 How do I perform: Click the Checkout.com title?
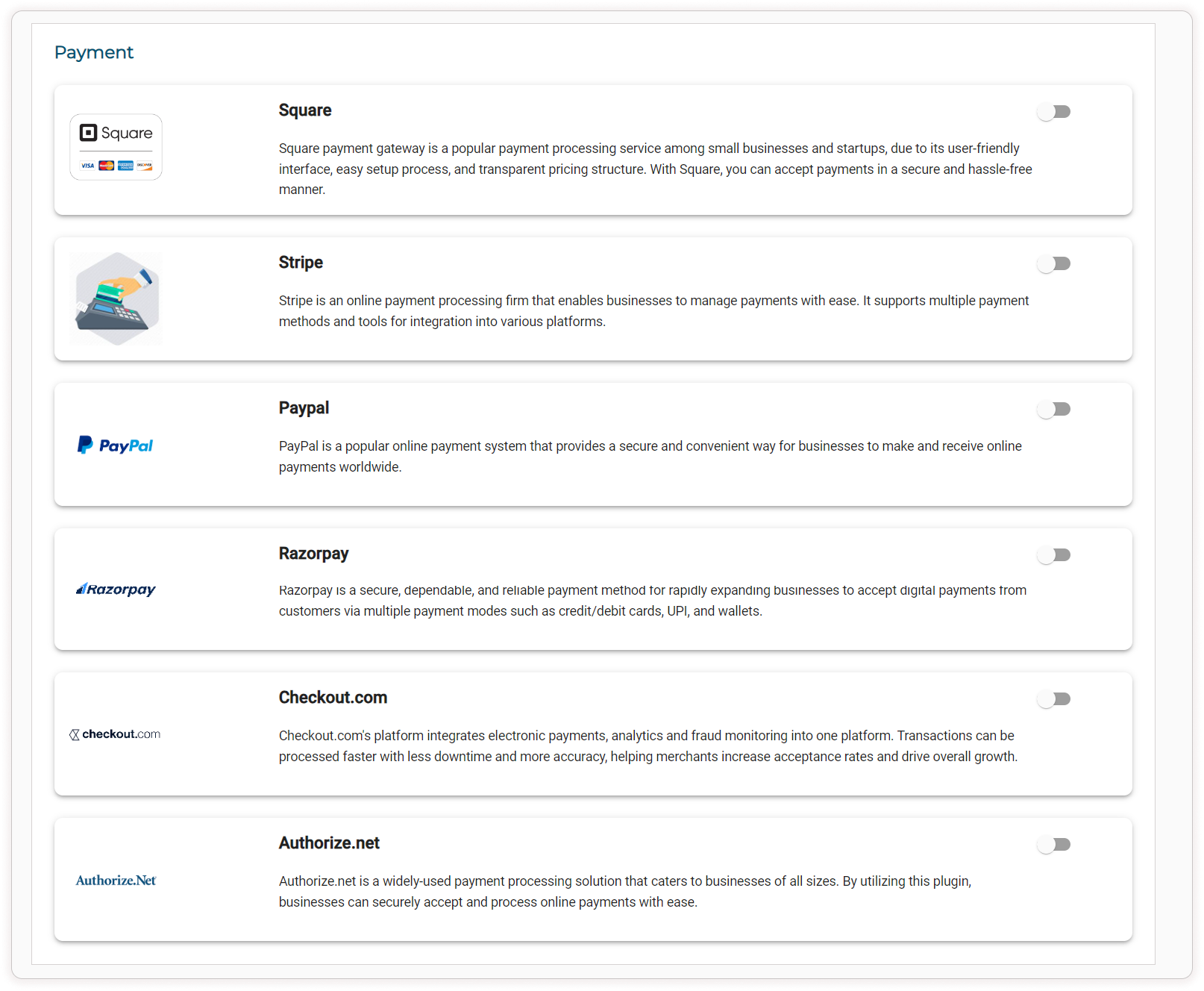point(333,698)
